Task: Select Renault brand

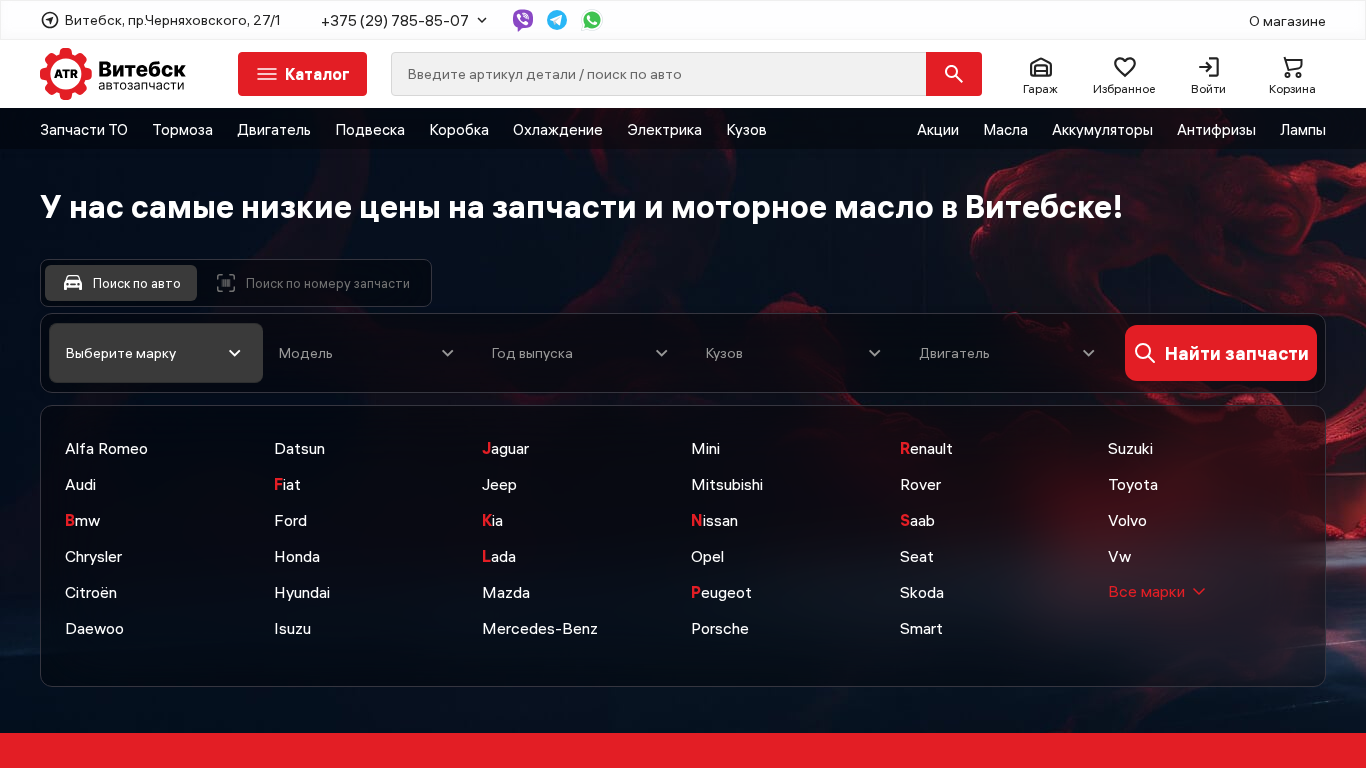Action: pos(926,449)
